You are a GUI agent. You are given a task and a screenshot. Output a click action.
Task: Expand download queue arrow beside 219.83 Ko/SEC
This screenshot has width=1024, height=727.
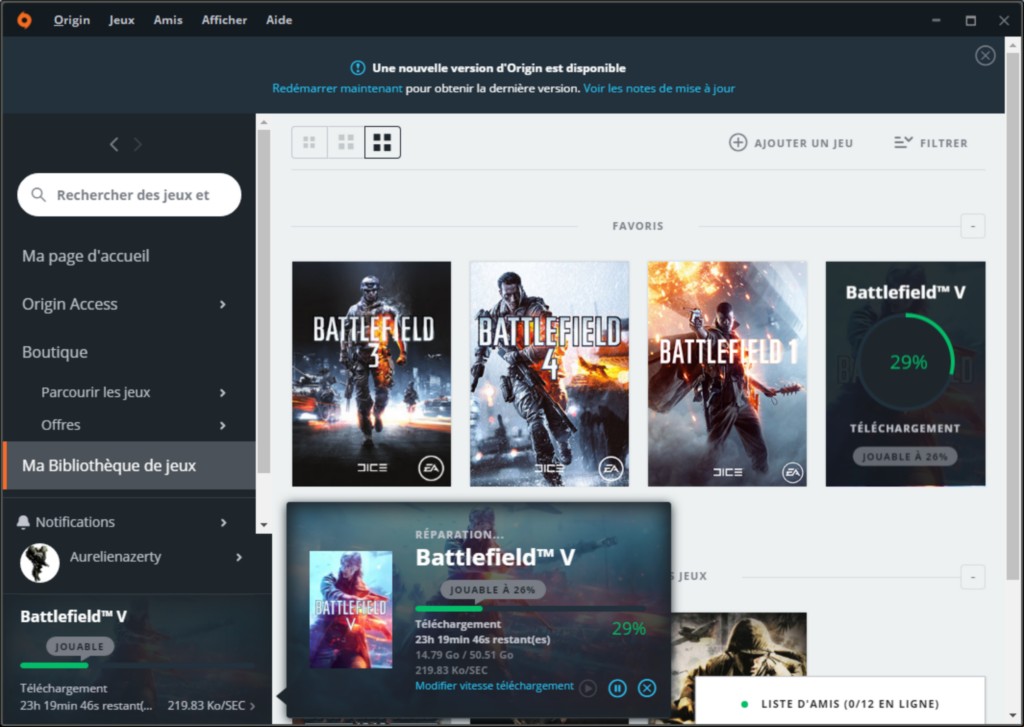tap(252, 706)
